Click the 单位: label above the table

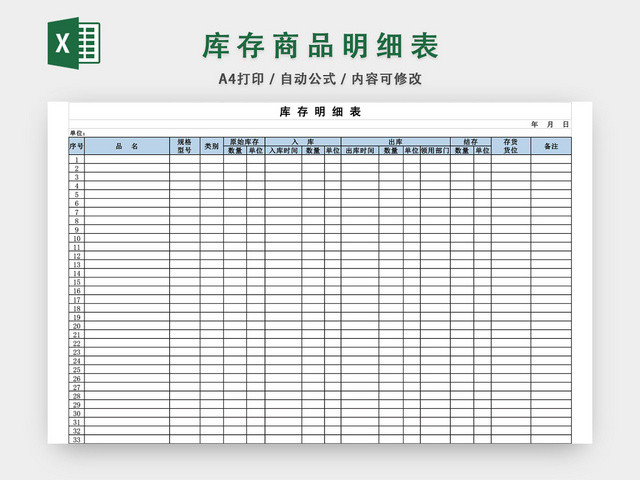pos(77,133)
